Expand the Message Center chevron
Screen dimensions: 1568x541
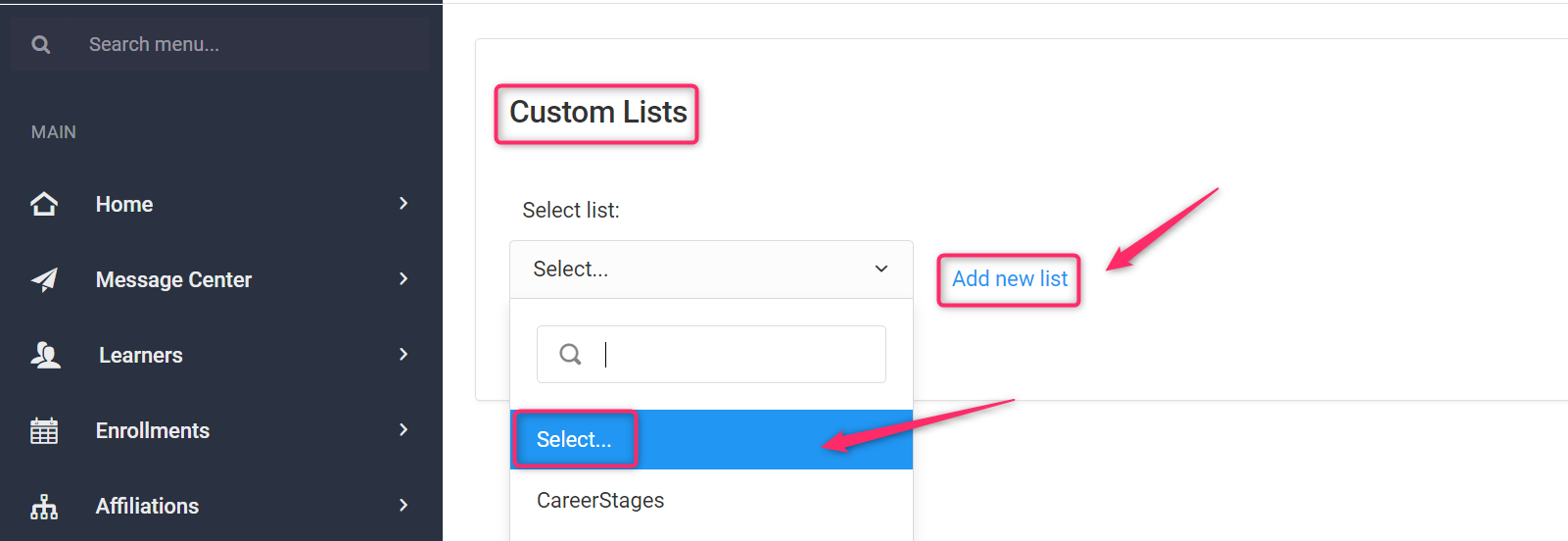tap(404, 278)
